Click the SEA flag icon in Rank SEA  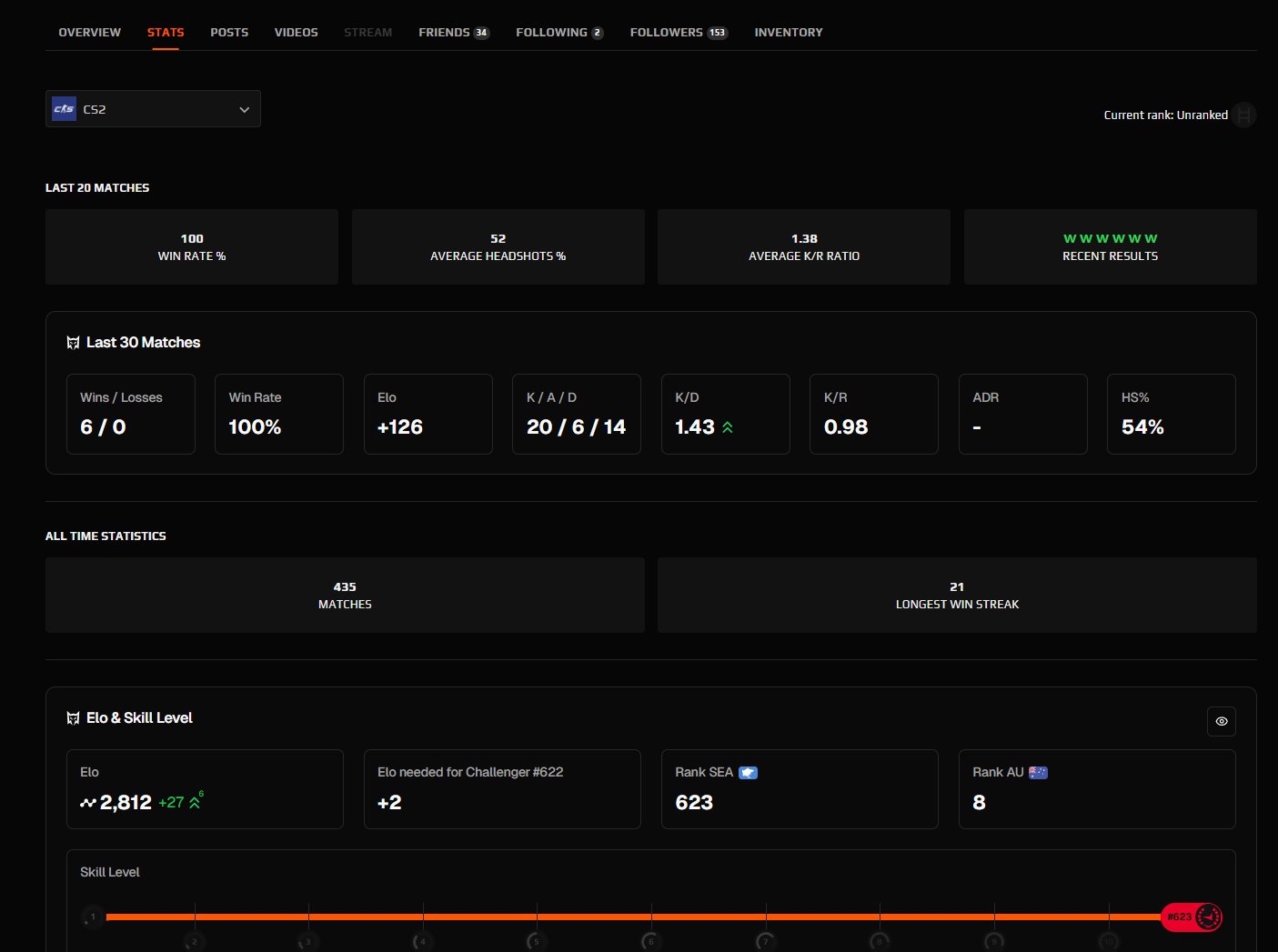tap(748, 772)
